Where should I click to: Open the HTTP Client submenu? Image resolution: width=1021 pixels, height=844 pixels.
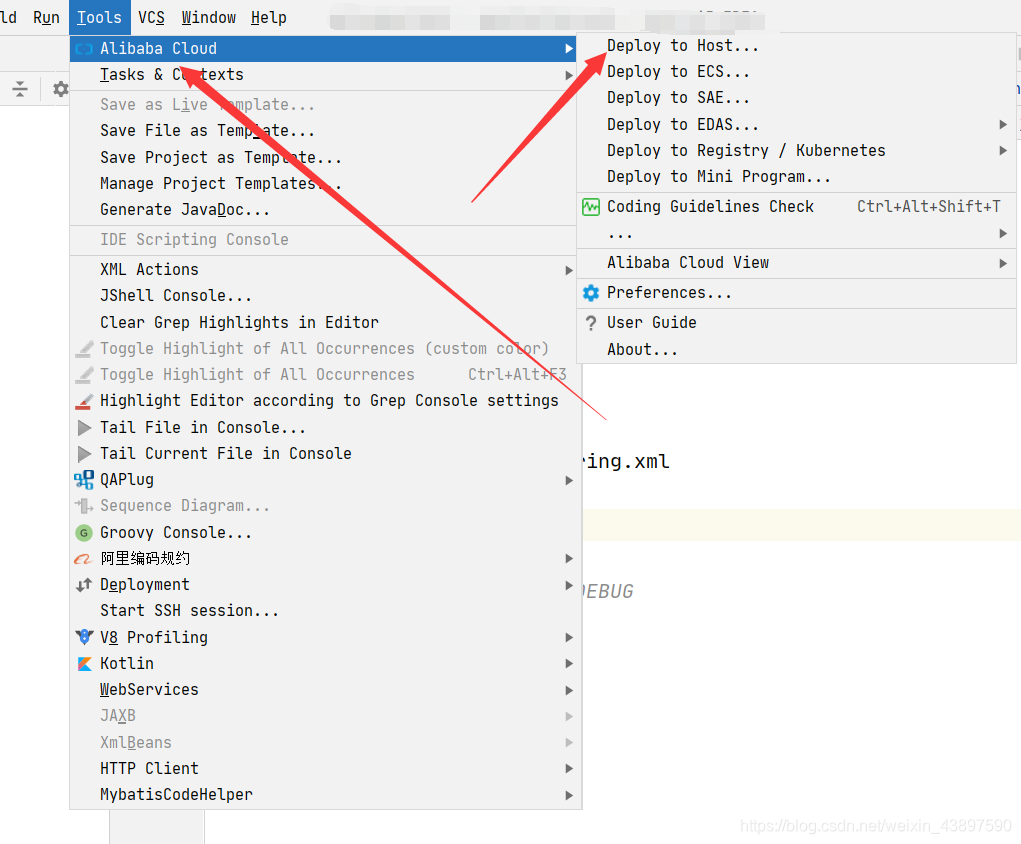click(325, 768)
